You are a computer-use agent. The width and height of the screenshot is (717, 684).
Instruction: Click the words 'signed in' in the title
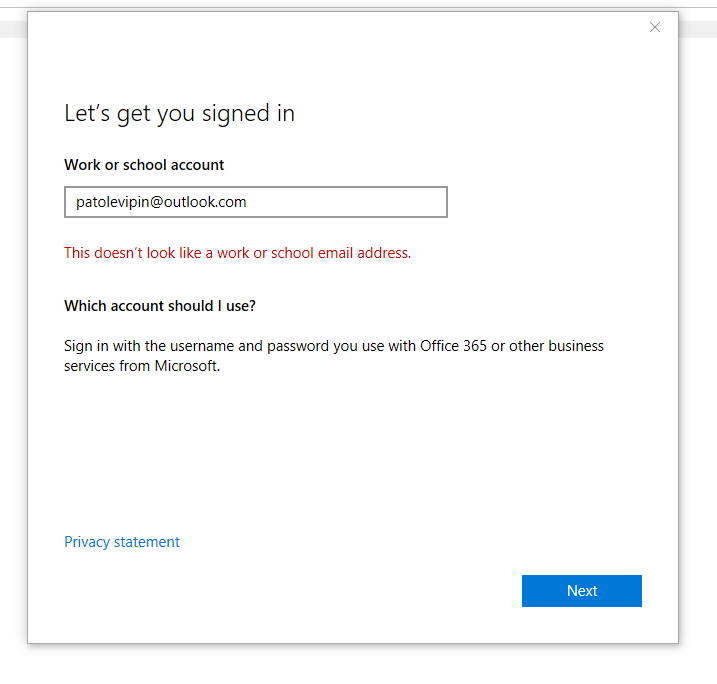tap(248, 114)
